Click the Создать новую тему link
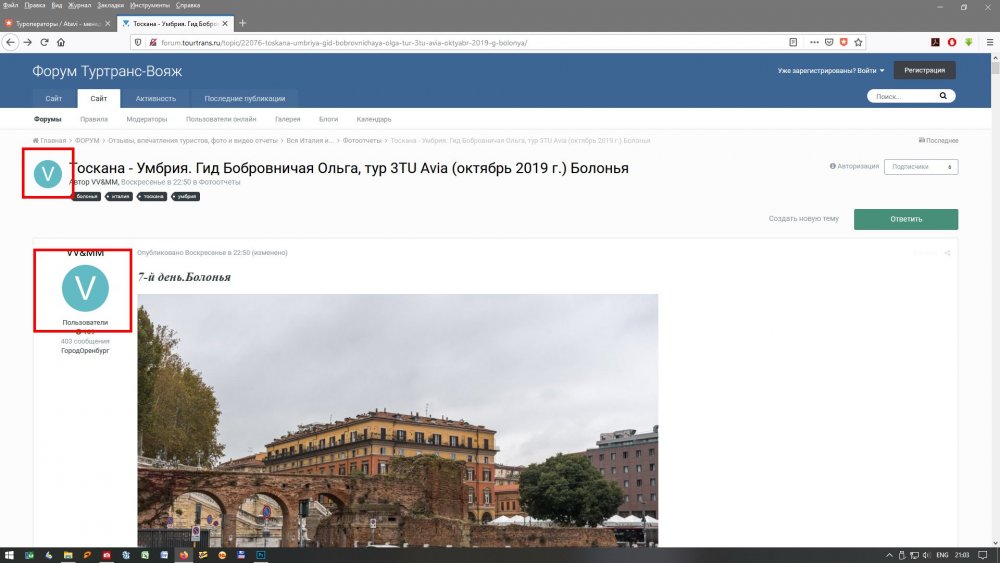 tap(803, 219)
